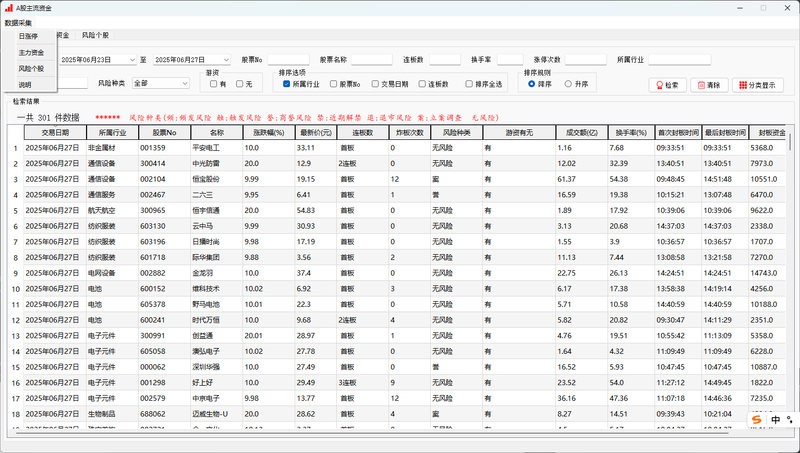This screenshot has width=800, height=453.
Task: Select the 升序 radio button
Action: pos(568,84)
